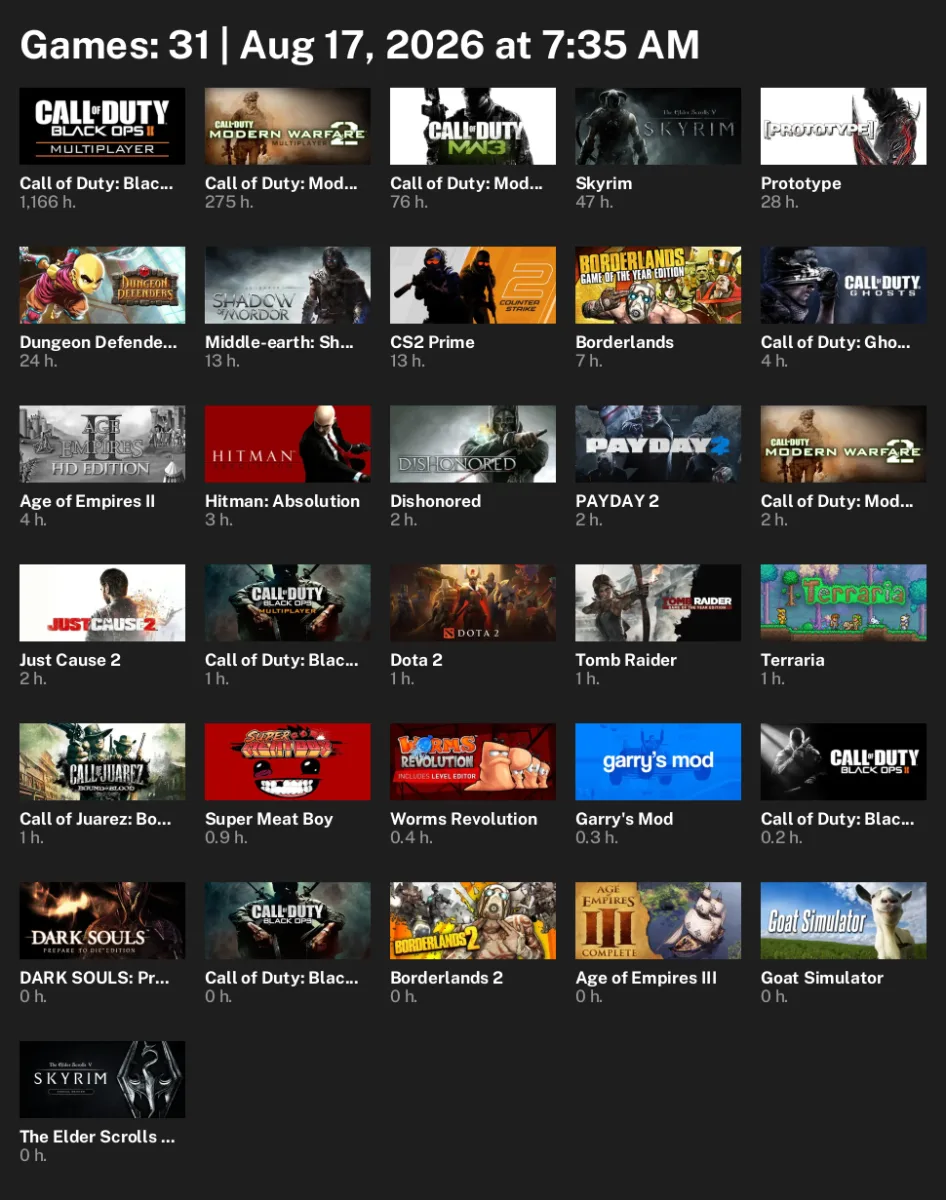946x1200 pixels.
Task: Click the 'Garry's Mod' title text
Action: point(624,819)
